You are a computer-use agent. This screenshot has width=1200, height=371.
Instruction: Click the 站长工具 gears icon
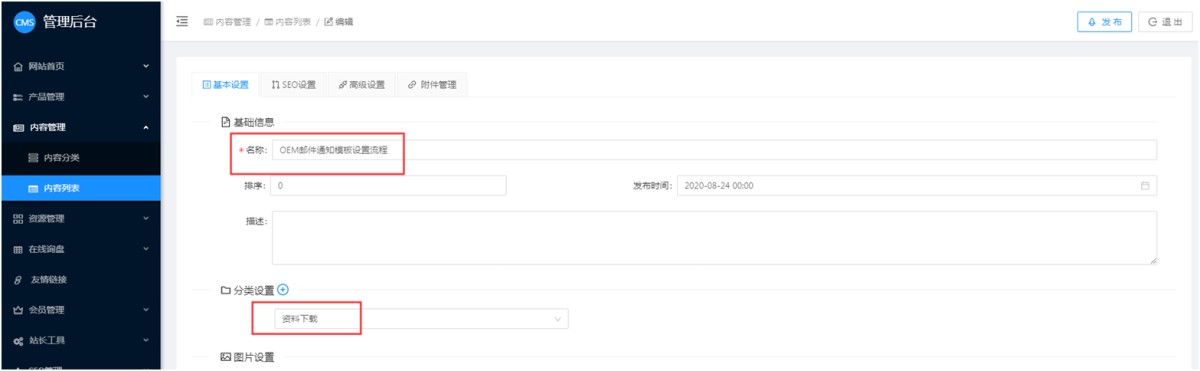[17, 340]
